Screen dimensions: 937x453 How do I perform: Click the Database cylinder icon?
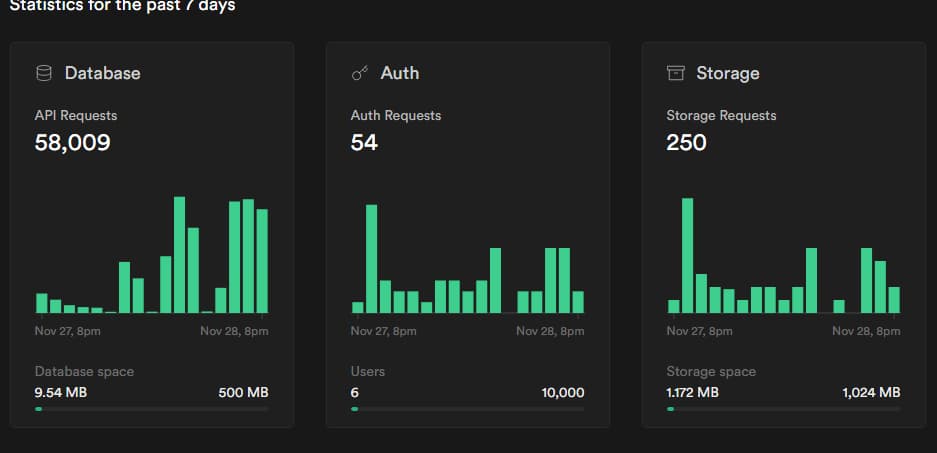tap(43, 73)
